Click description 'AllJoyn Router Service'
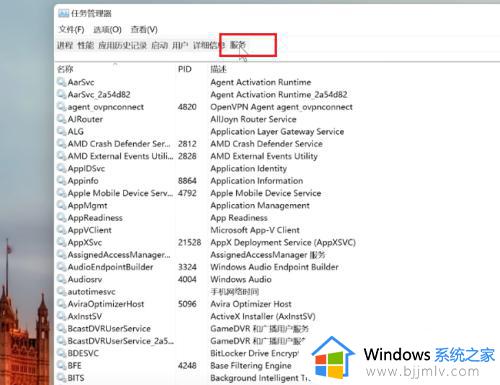The height and width of the screenshot is (385, 500). click(253, 119)
